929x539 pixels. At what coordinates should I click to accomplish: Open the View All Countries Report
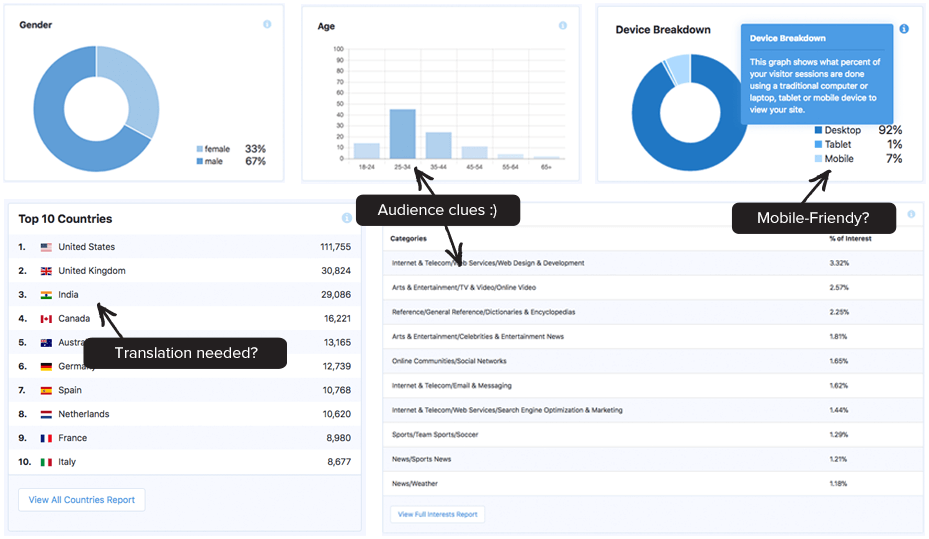82,500
